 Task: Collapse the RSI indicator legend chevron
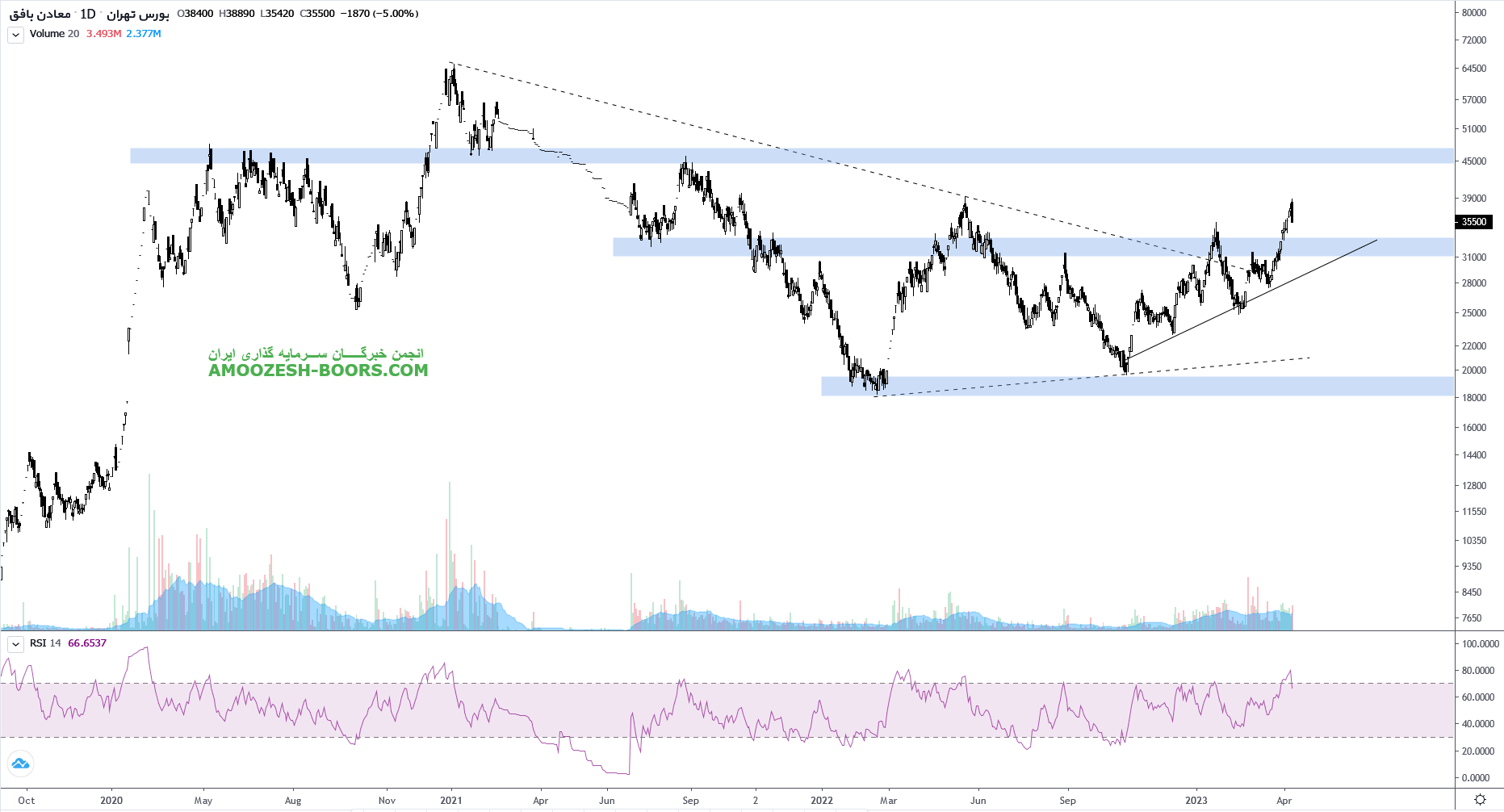(15, 644)
